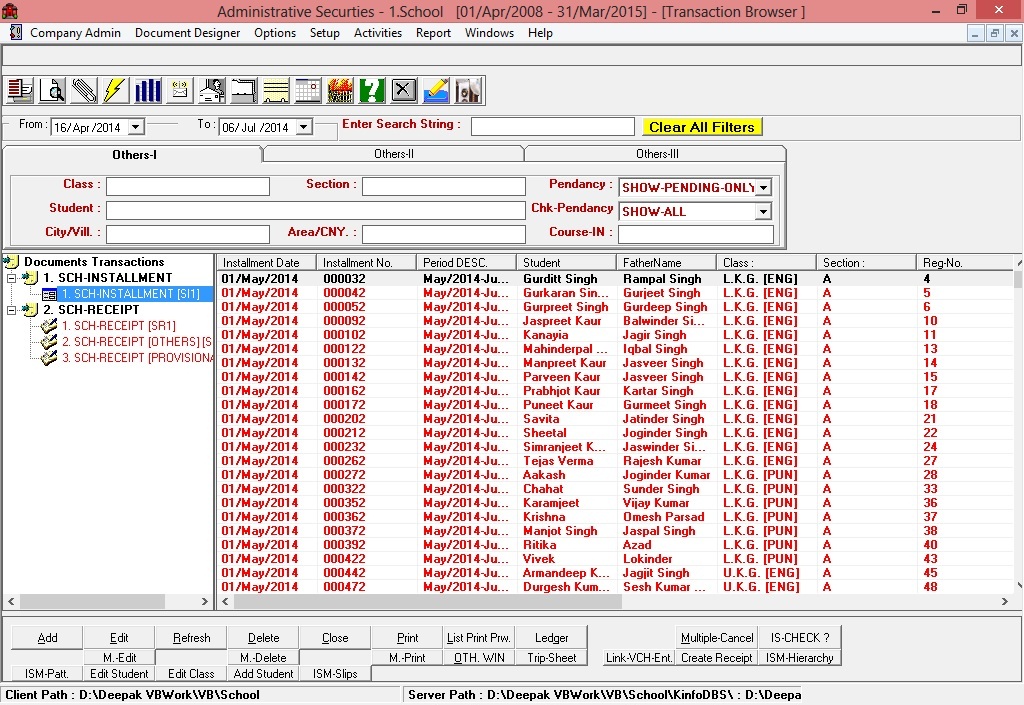
Task: Select the row for student Tejas Verma
Action: tap(615, 461)
